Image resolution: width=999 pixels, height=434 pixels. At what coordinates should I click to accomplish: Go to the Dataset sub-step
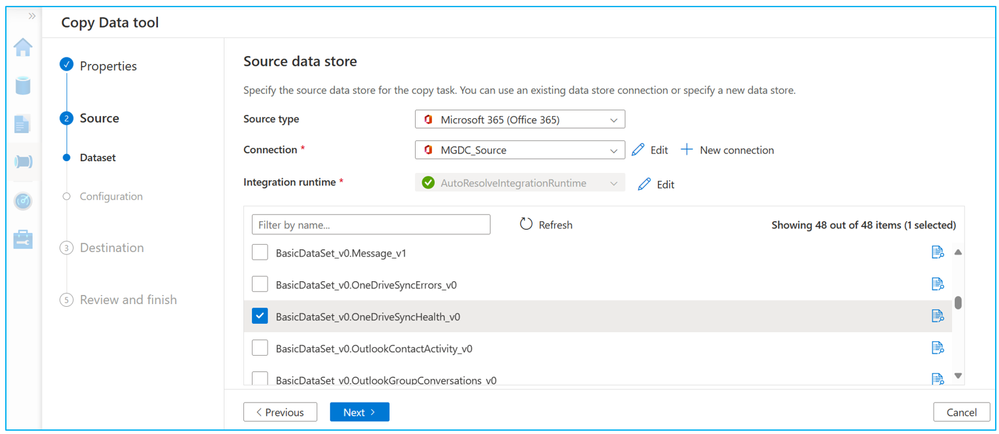[x=97, y=158]
